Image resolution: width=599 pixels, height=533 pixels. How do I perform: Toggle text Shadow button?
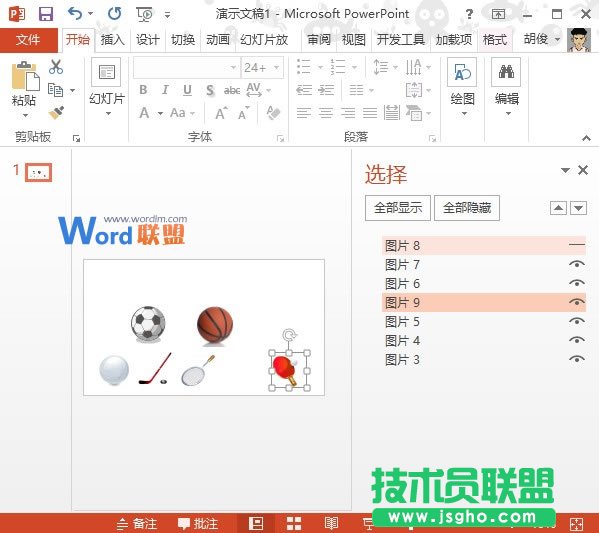[x=210, y=90]
